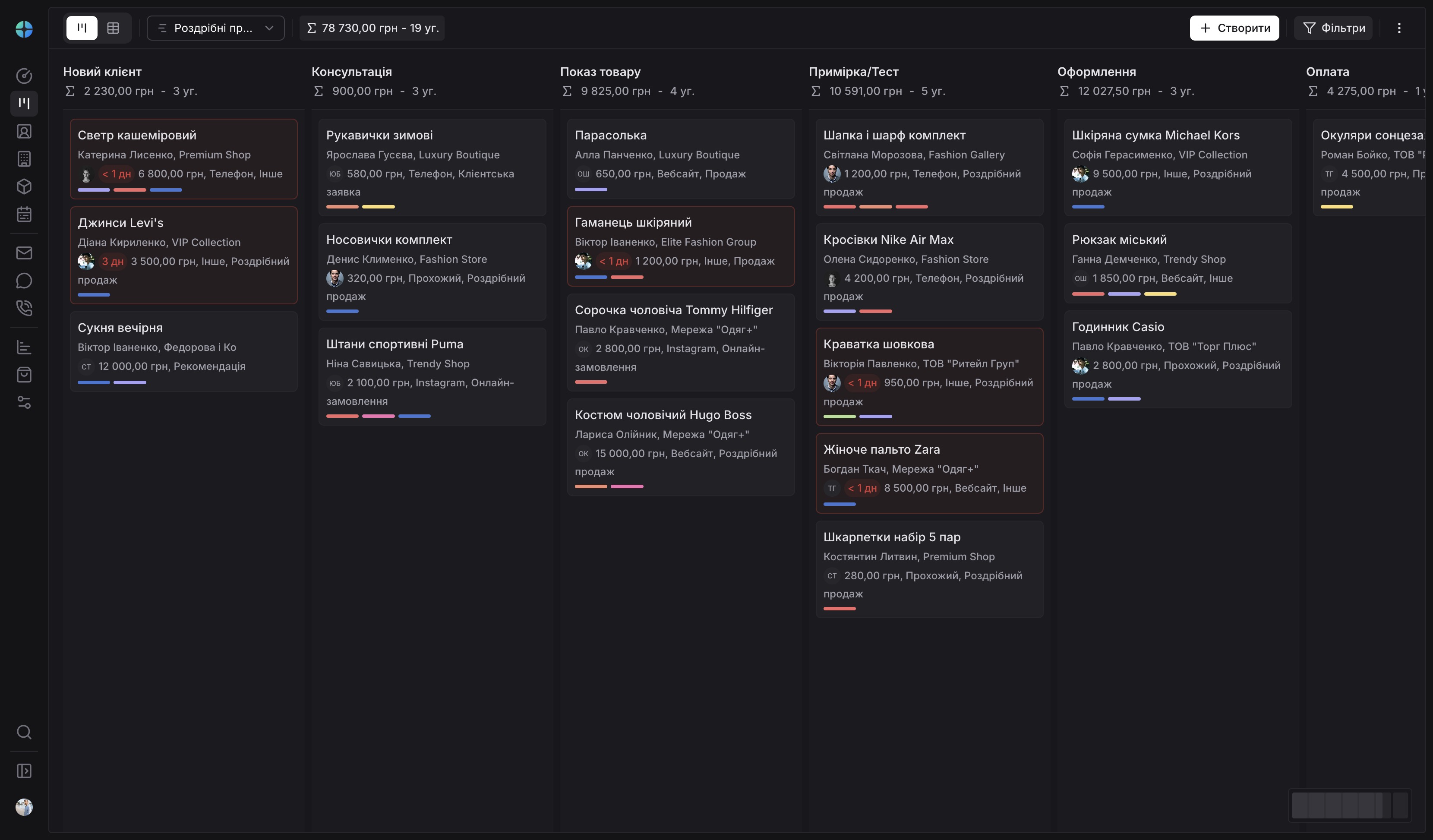Switch to table view
Viewport: 1433px width, 840px height.
point(113,28)
